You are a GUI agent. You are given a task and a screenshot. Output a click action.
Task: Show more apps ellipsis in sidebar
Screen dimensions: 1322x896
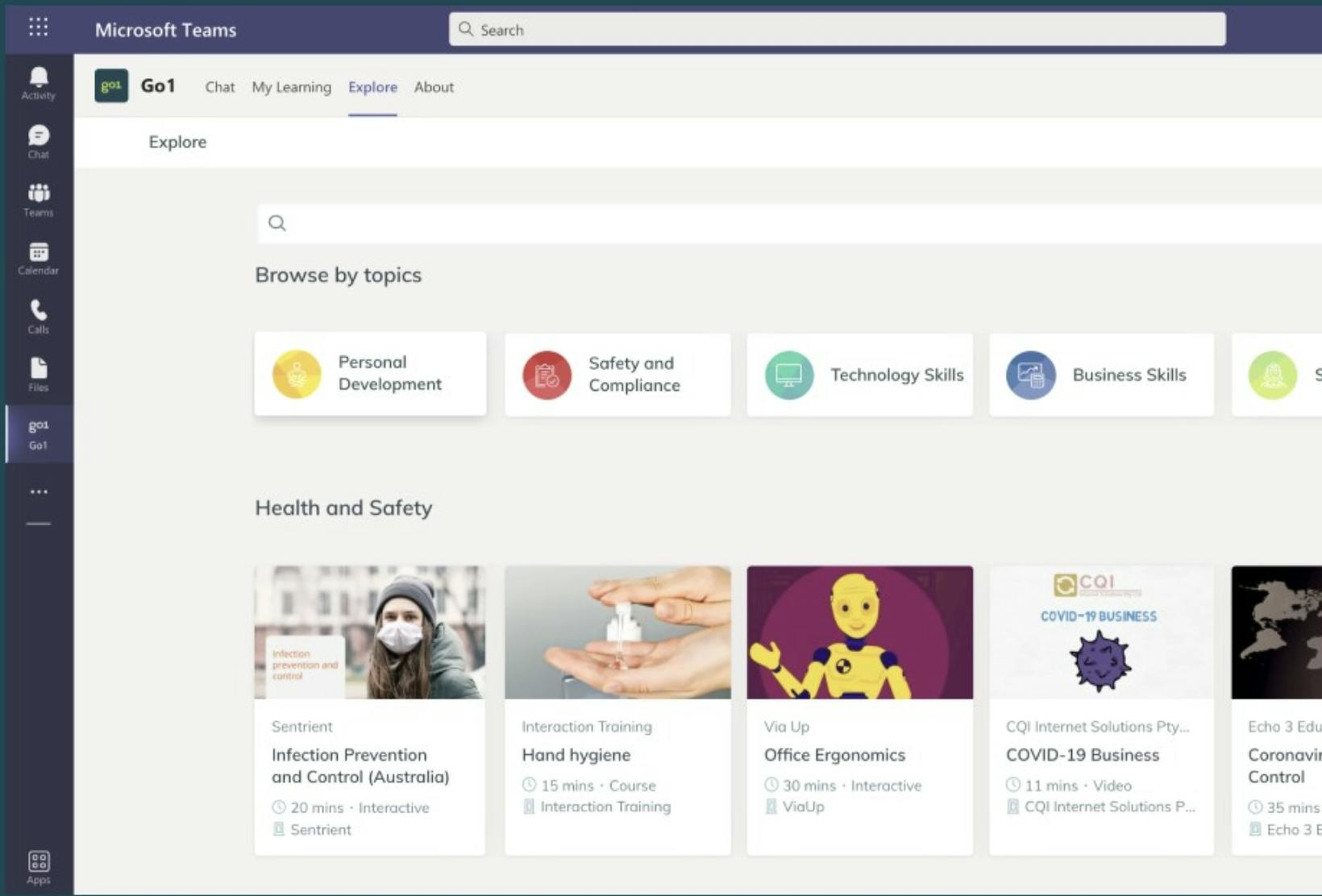click(39, 492)
